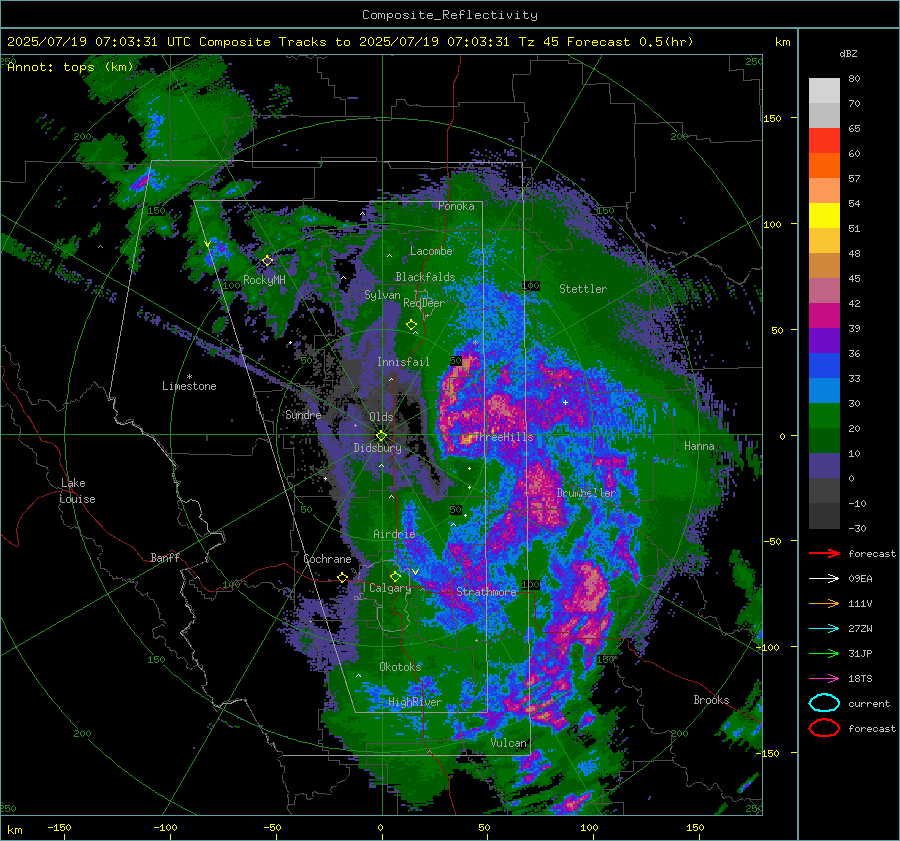Viewport: 900px width, 841px height.
Task: Click the red forecast ellipse icon
Action: coord(824,728)
